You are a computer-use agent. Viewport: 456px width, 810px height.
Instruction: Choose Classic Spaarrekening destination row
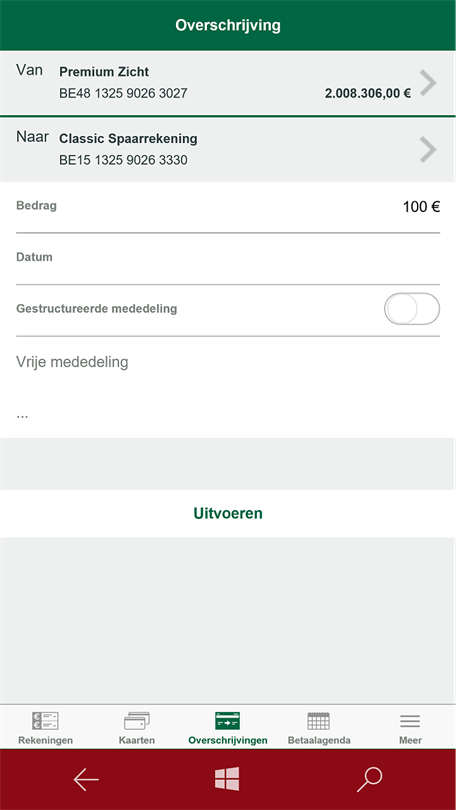(x=228, y=150)
